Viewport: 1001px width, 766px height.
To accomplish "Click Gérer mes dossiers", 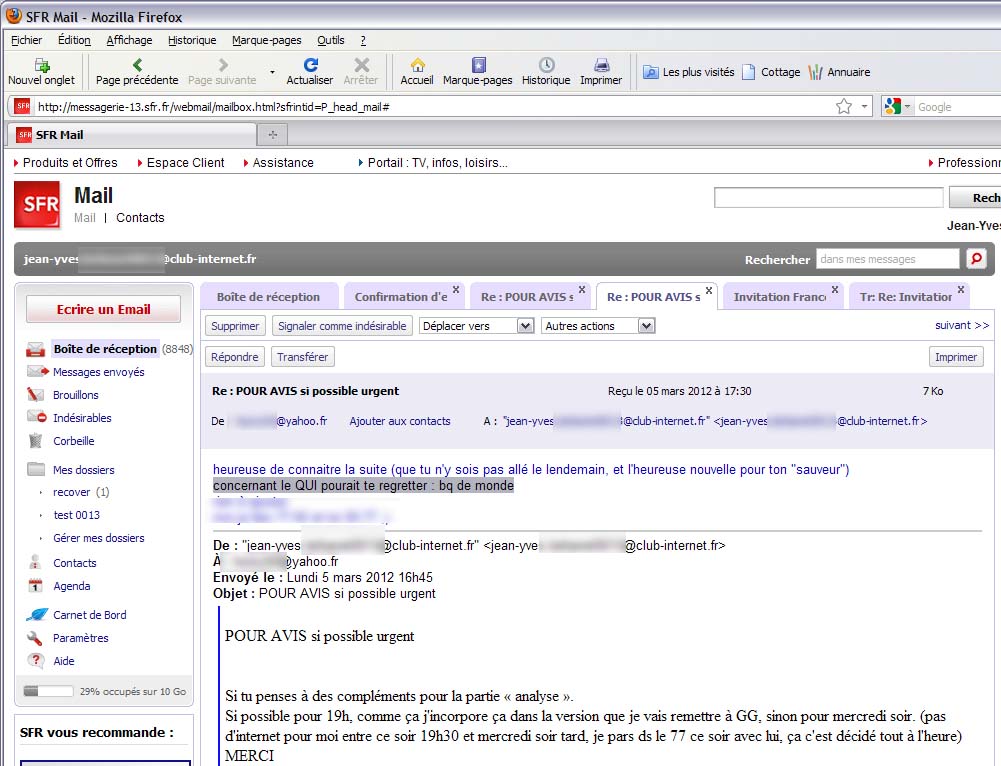I will 98,538.
